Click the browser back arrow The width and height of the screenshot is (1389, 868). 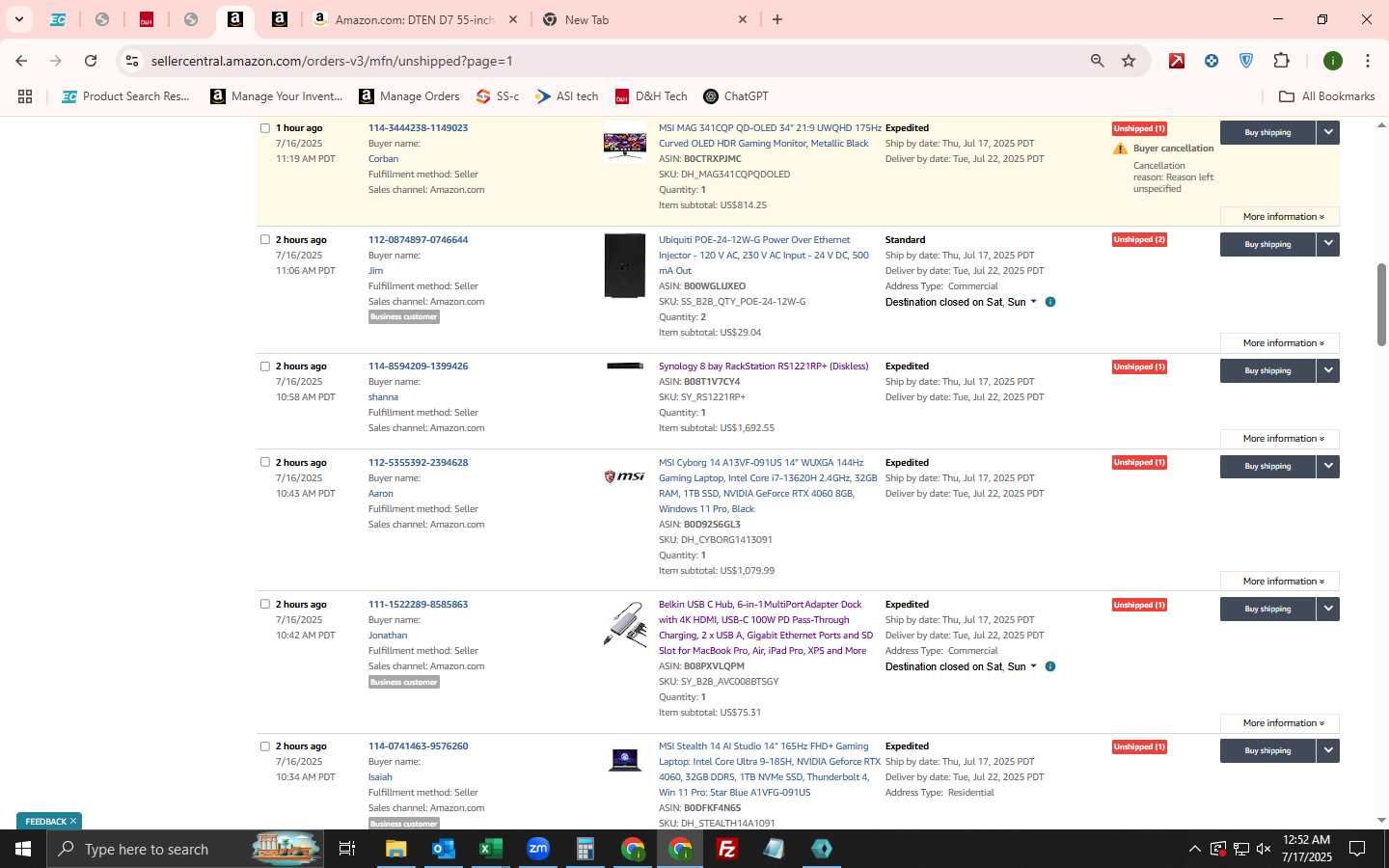(x=21, y=61)
